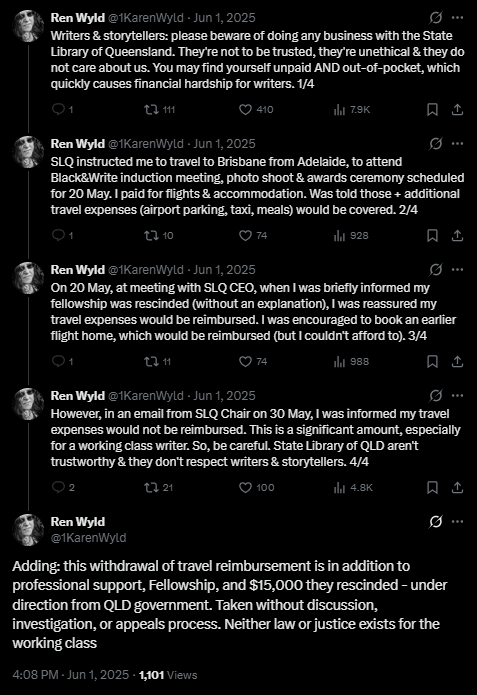Viewport: 477px width, 695px height.
Task: View analytics showing 7.9K views
Action: (352, 109)
